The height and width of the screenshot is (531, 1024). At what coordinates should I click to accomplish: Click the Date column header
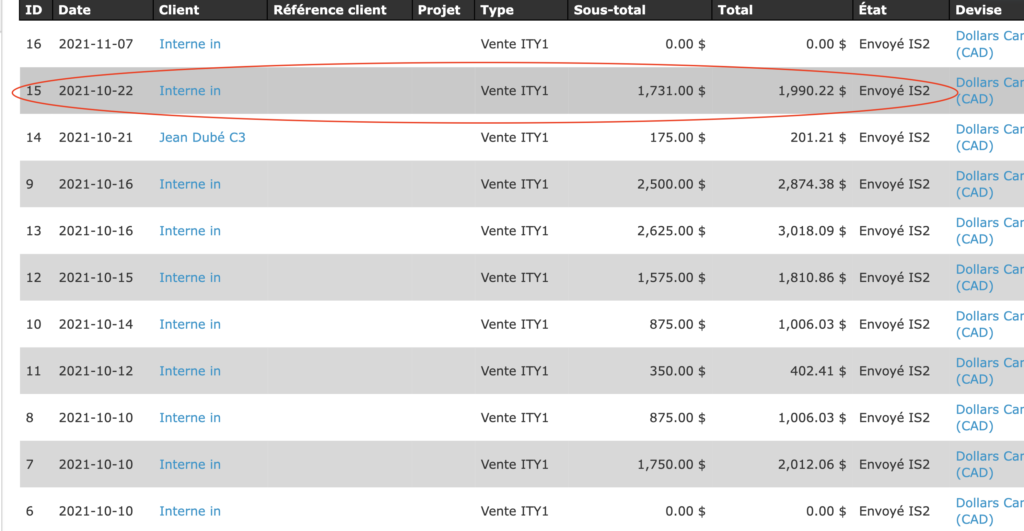pos(75,10)
